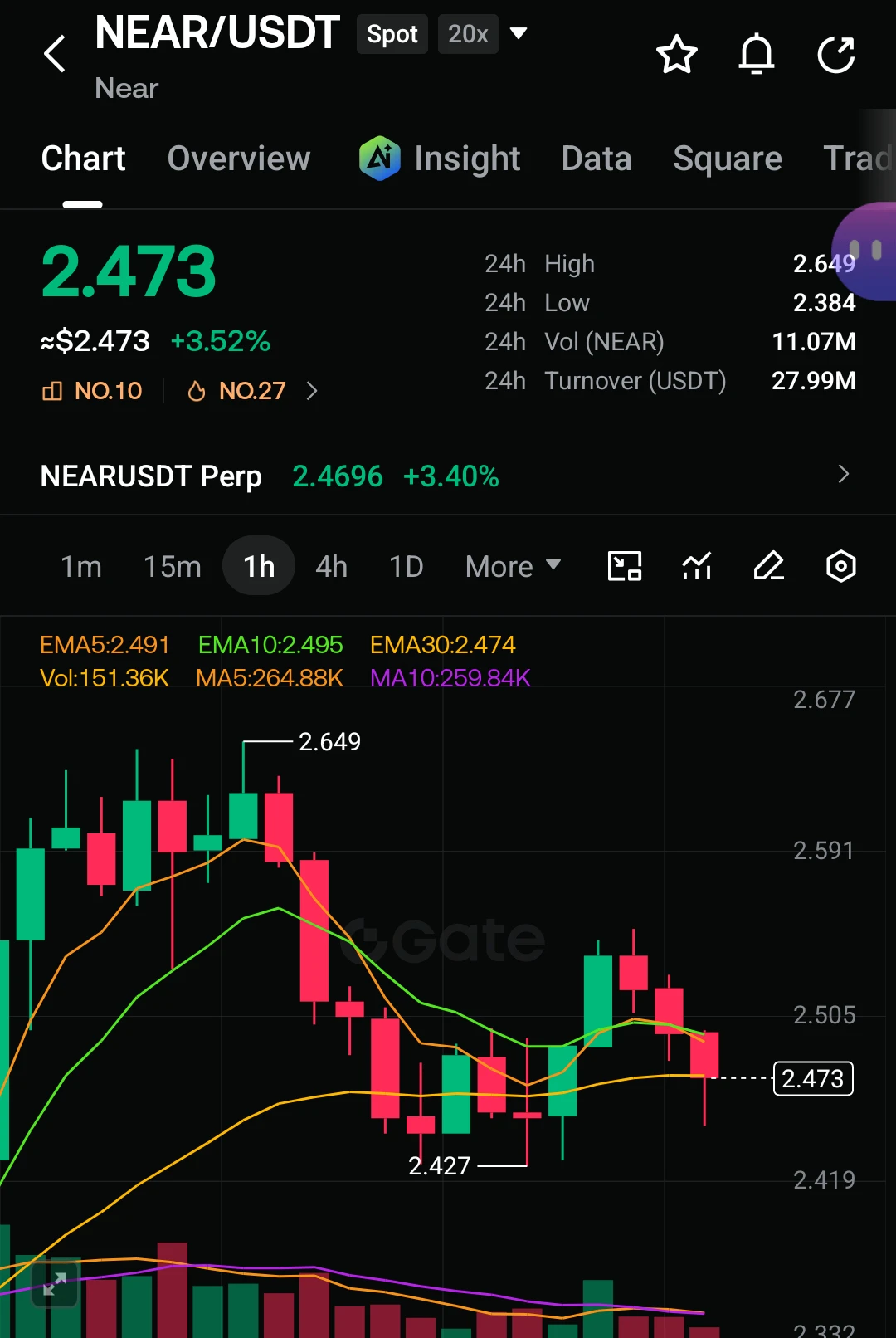Tap the picture-in-picture chart icon

(625, 566)
